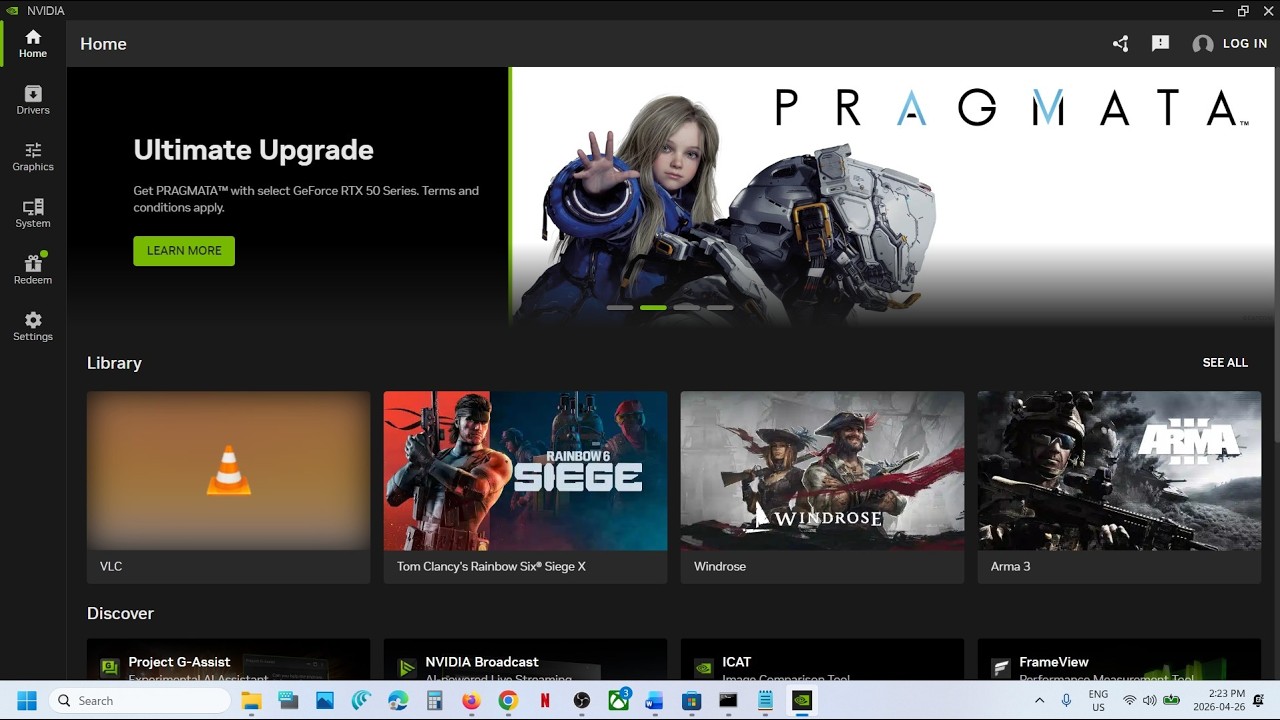The height and width of the screenshot is (720, 1280).
Task: Click SEE ALL in Library
Action: tap(1225, 363)
